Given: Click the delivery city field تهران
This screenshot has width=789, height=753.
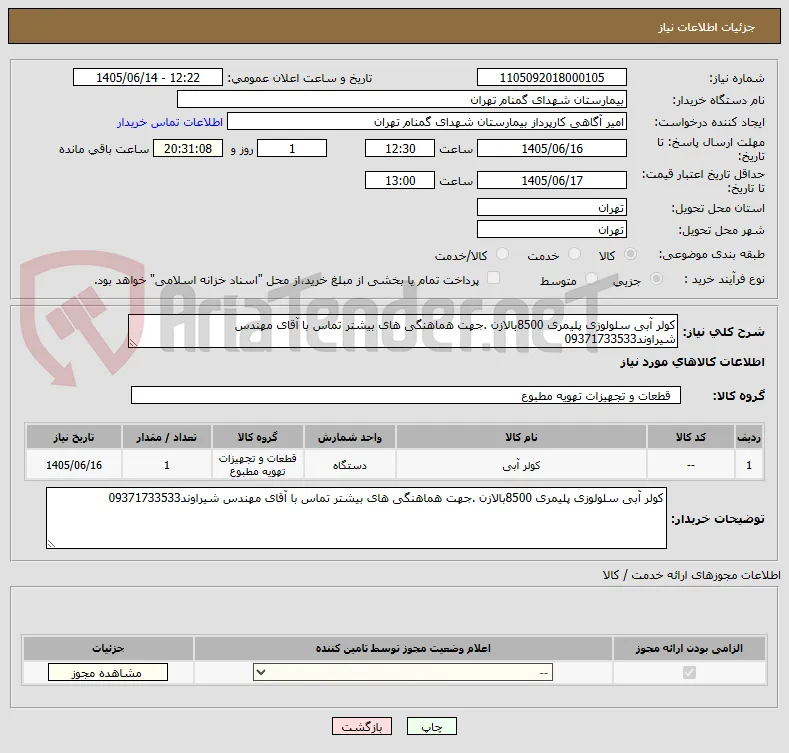Looking at the screenshot, I should pyautogui.click(x=551, y=230).
